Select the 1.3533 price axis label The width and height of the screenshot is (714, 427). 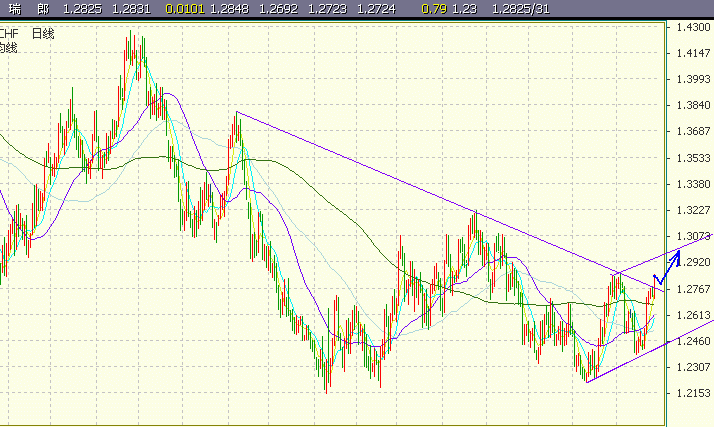pyautogui.click(x=693, y=158)
